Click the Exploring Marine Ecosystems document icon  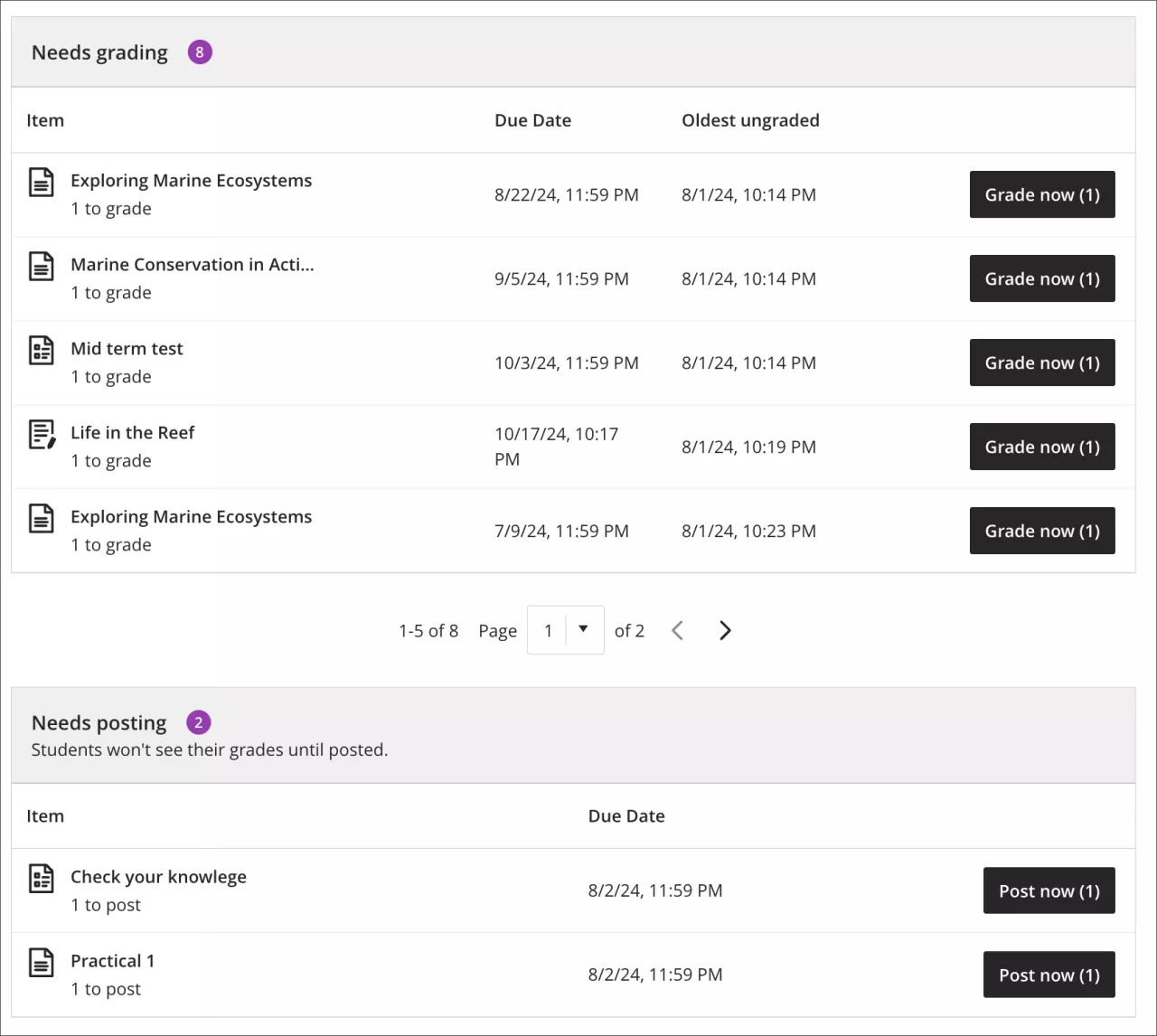[x=42, y=182]
